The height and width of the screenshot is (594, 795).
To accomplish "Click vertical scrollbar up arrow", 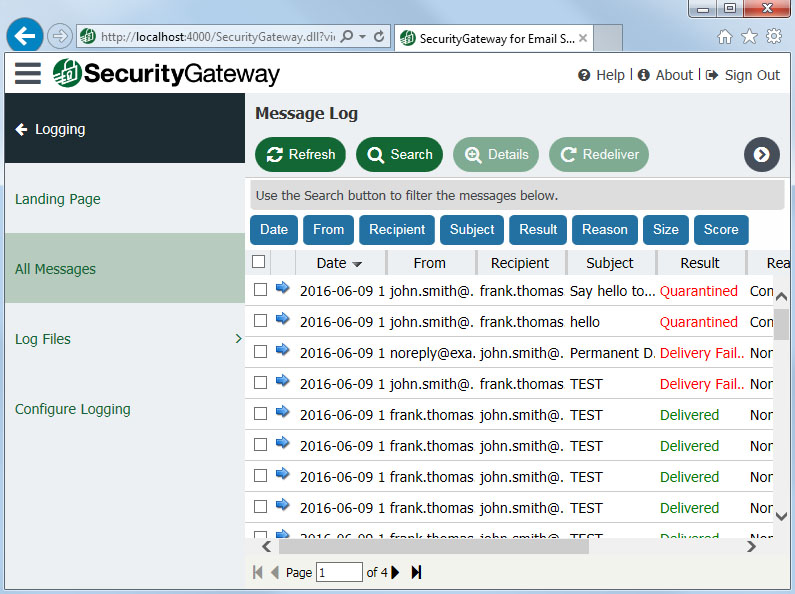I will point(782,297).
